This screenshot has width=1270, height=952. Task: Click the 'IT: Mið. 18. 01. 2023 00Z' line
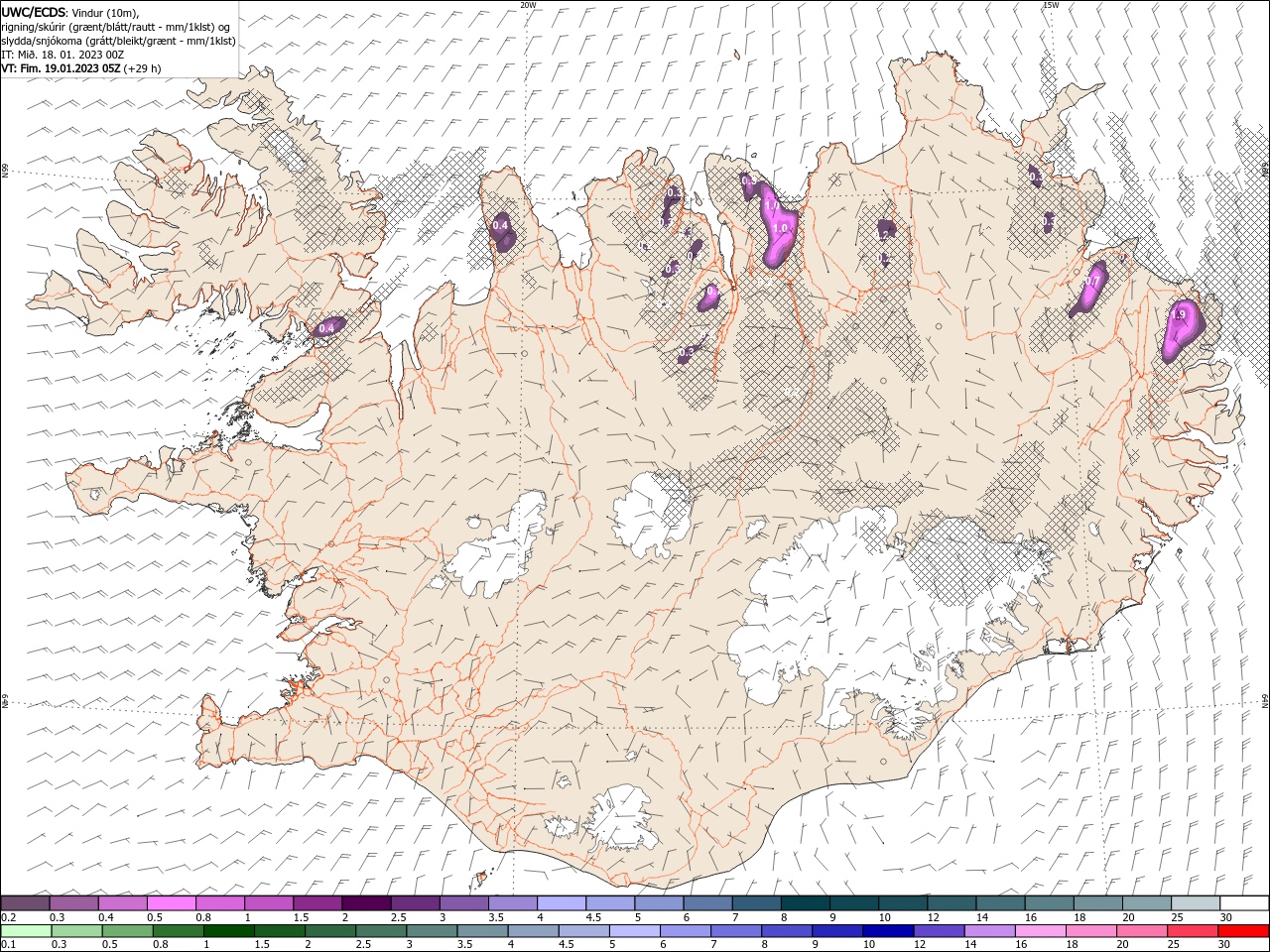click(x=63, y=55)
